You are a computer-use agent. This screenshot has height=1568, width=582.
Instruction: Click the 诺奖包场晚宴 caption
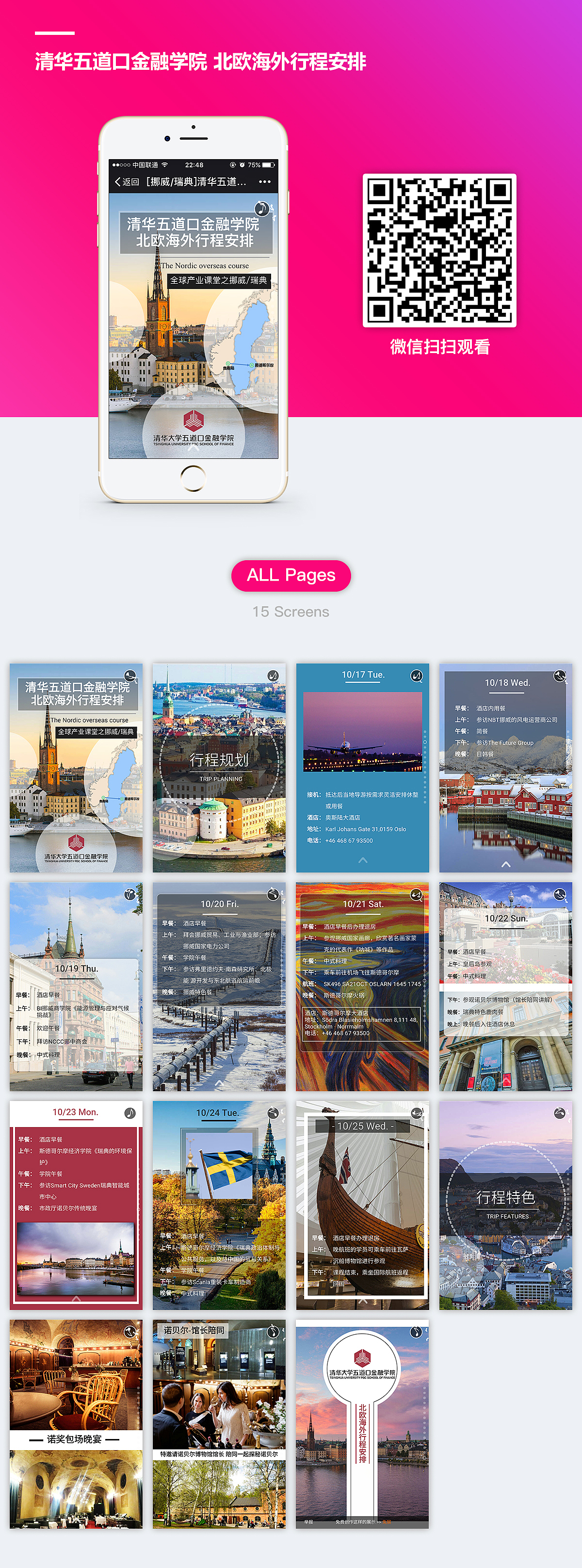74,1439
